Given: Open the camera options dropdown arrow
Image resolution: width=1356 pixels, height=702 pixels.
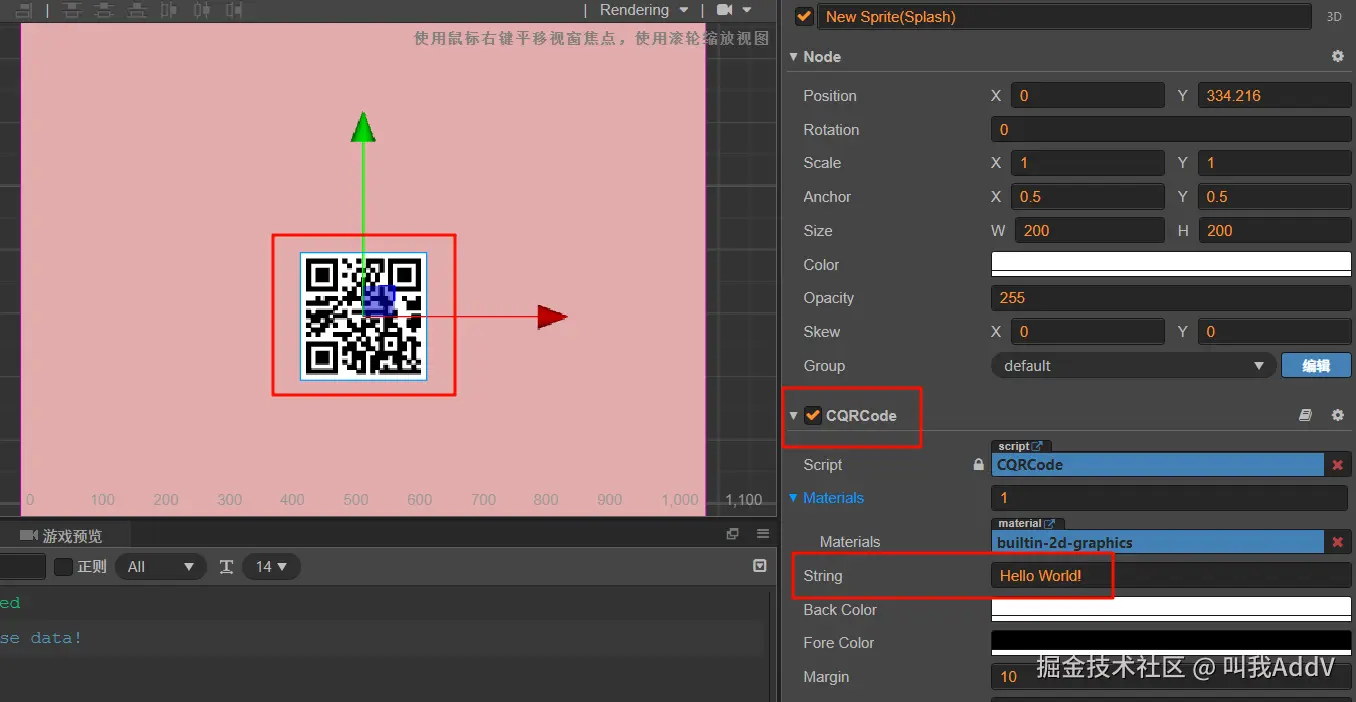Looking at the screenshot, I should click(x=746, y=10).
